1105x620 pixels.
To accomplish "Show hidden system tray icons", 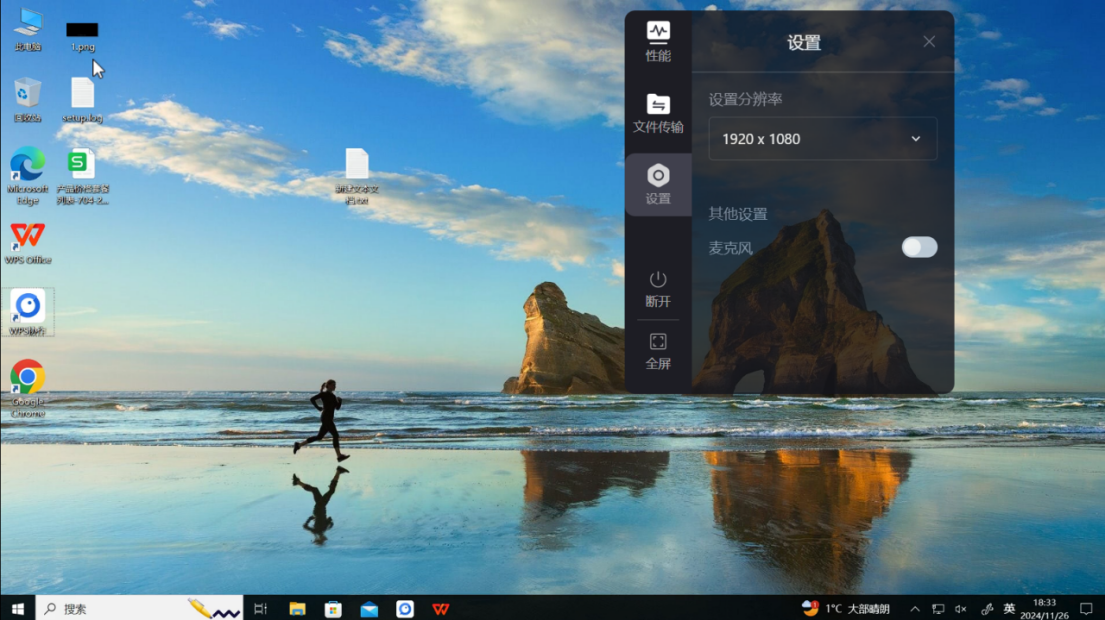I will coord(914,608).
